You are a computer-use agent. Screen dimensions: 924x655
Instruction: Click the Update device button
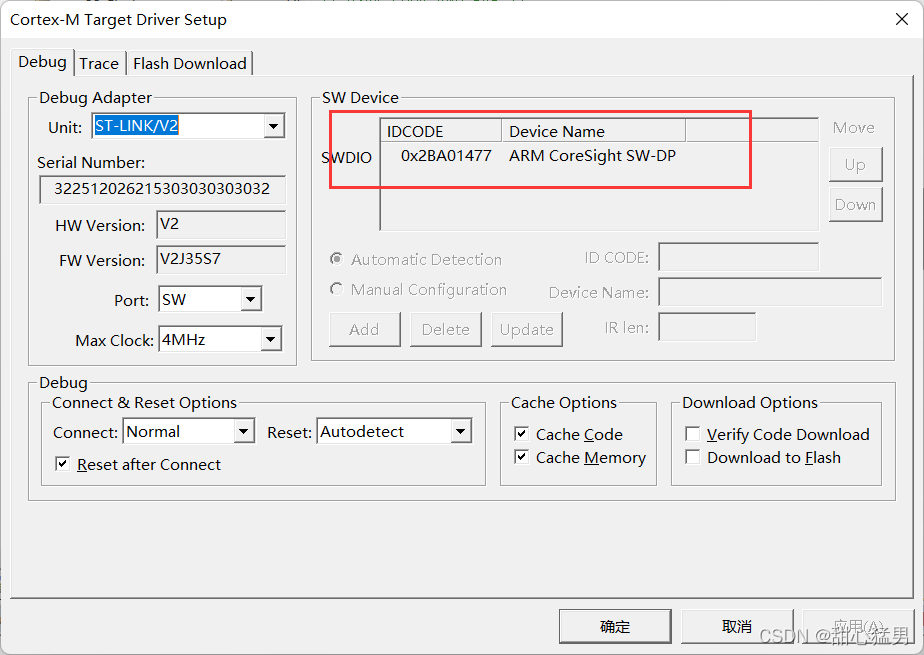tap(527, 329)
